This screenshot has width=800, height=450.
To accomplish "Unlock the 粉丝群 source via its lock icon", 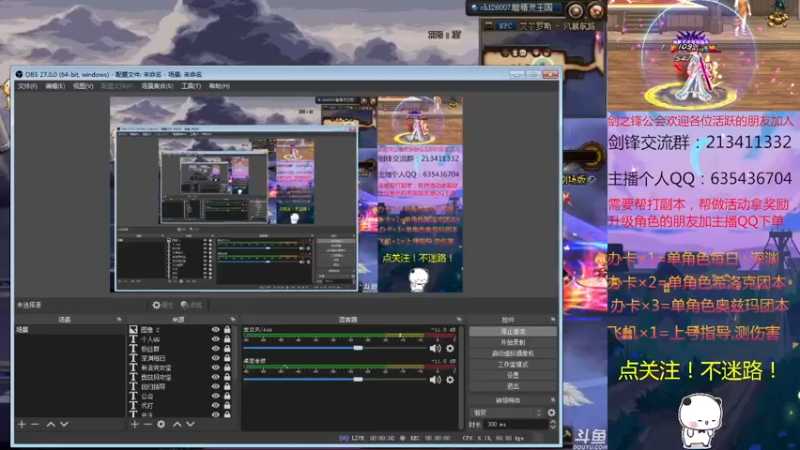I will 227,349.
